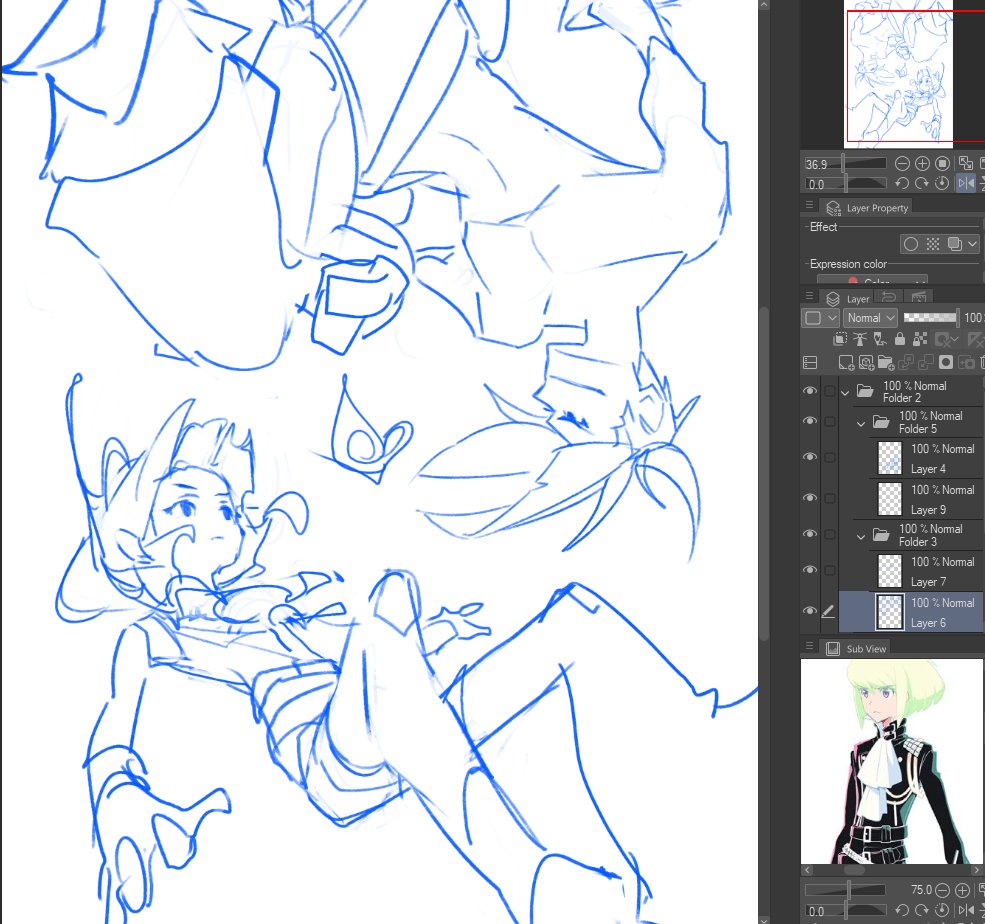Hide Layer 6 with its eye toggle
This screenshot has width=985, height=924.
[x=810, y=610]
